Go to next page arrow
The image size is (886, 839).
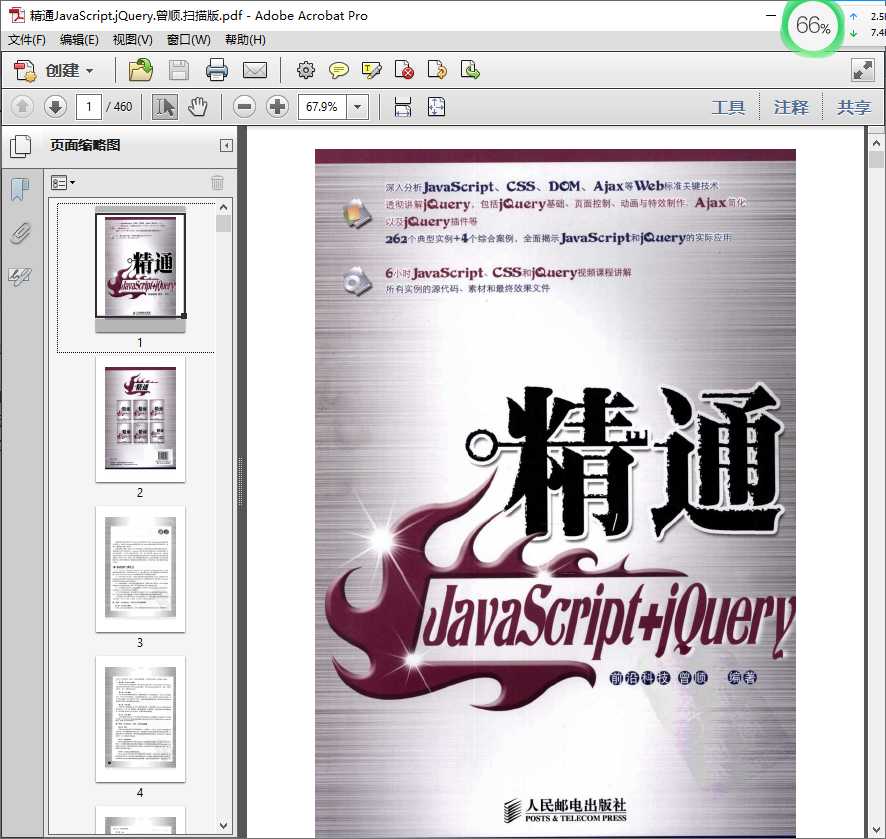[55, 106]
